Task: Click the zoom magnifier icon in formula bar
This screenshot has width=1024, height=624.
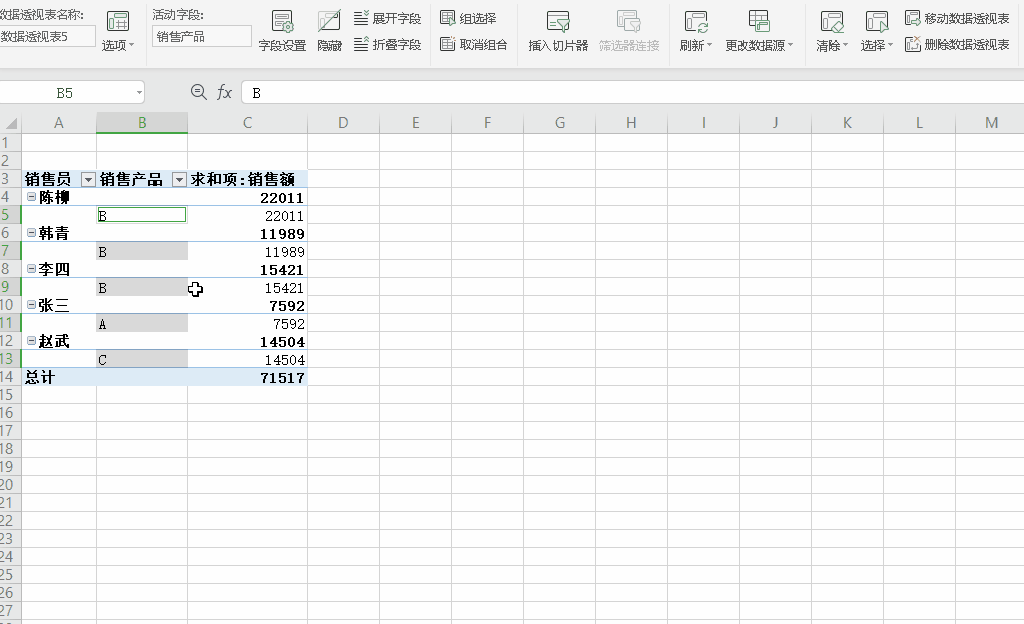Action: [x=198, y=93]
